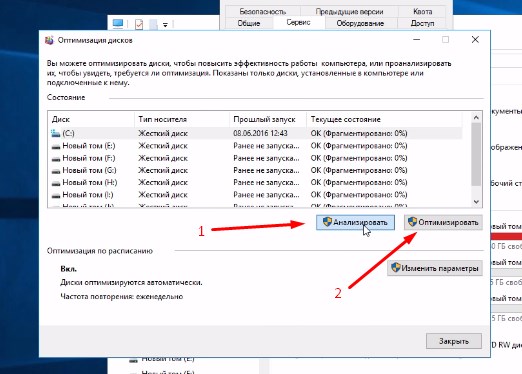This screenshot has width=522, height=374.
Task: Click the Анализировать button
Action: (x=355, y=222)
